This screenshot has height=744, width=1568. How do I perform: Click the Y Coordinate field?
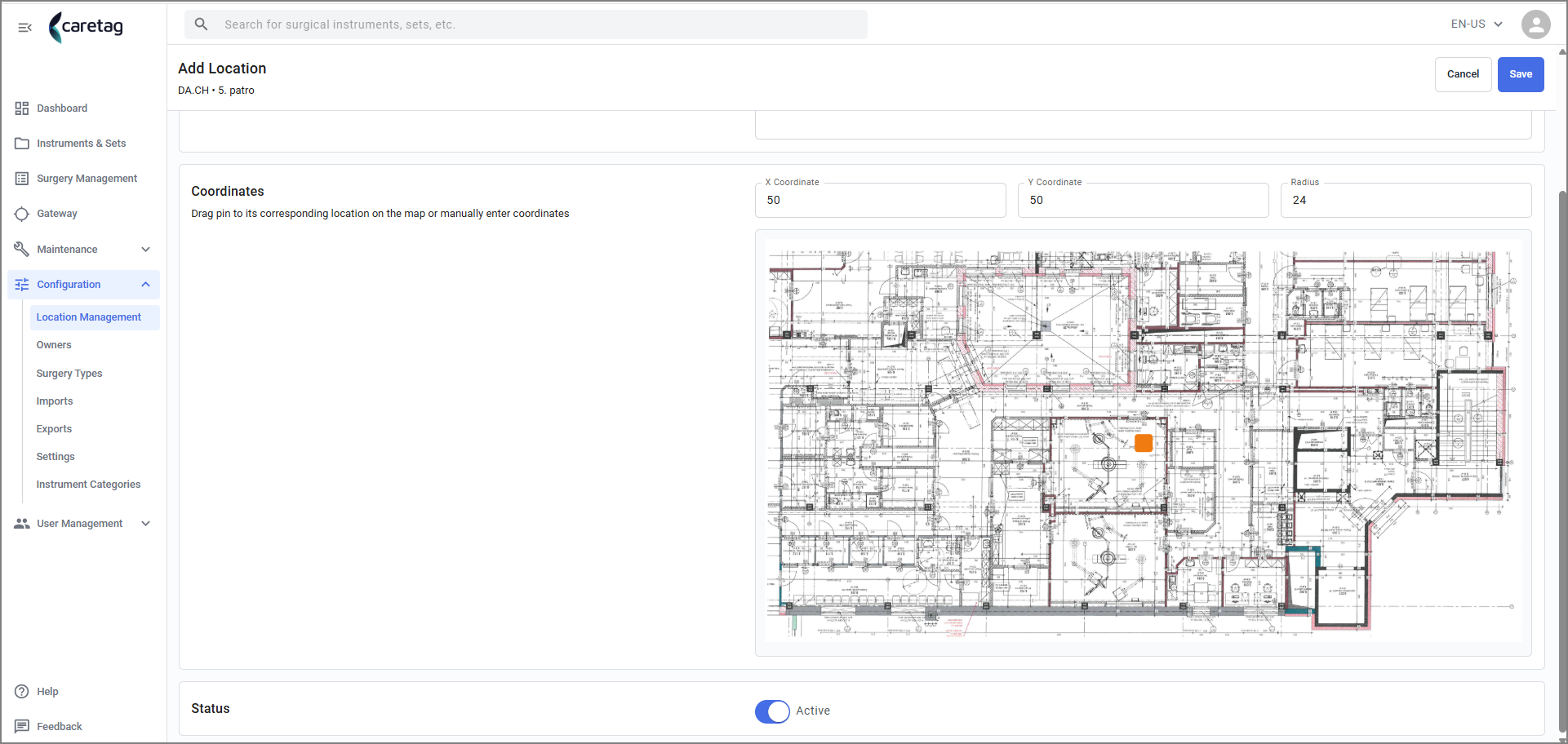(x=1144, y=200)
